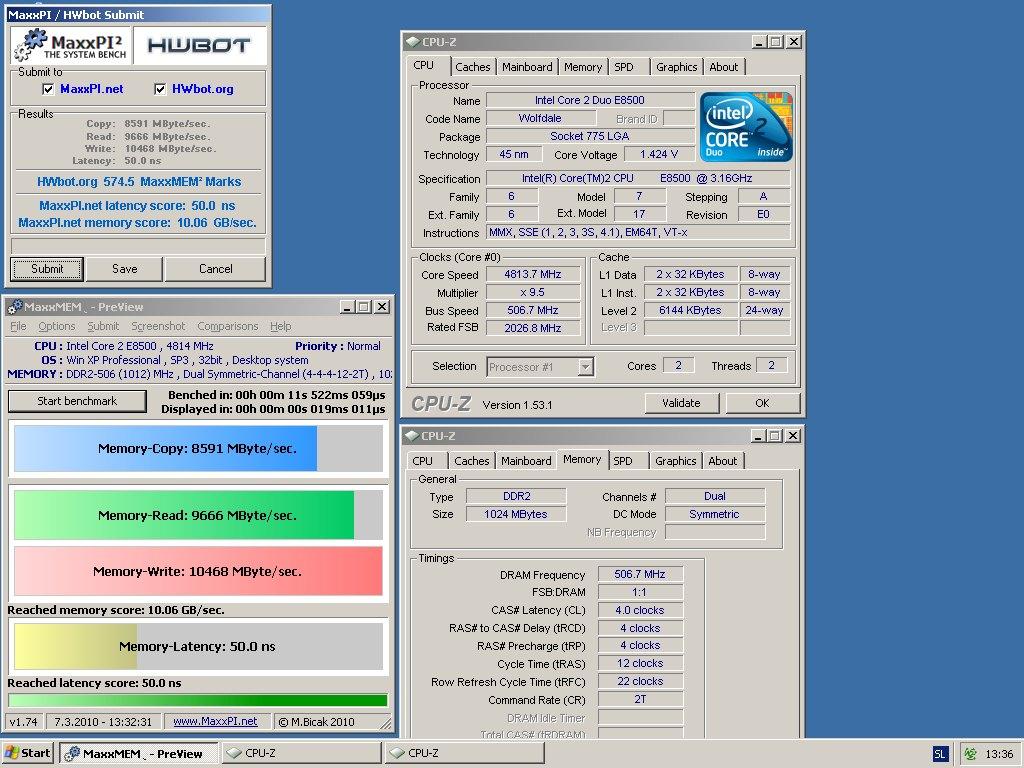Image resolution: width=1024 pixels, height=768 pixels.
Task: Click the Validate button in CPU-Z
Action: point(681,403)
